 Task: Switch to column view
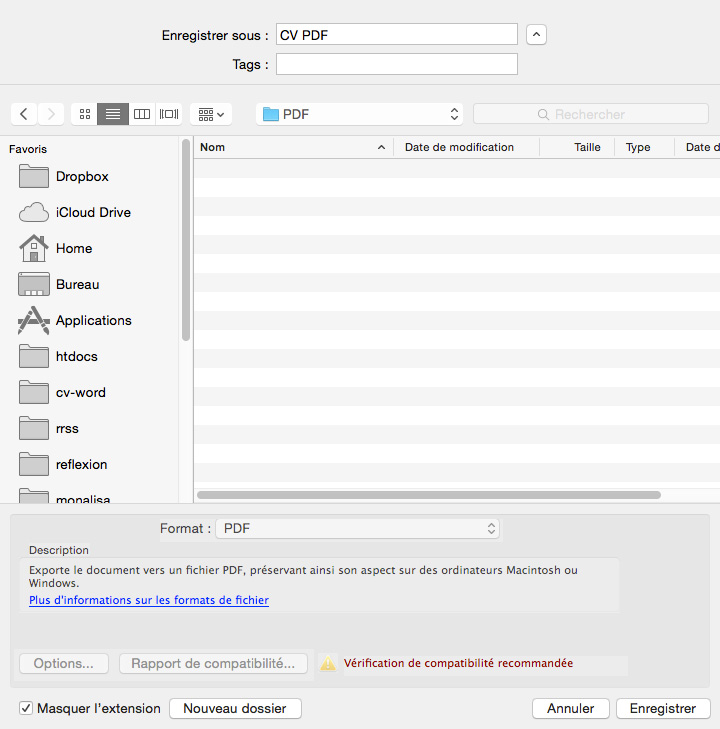pos(142,114)
